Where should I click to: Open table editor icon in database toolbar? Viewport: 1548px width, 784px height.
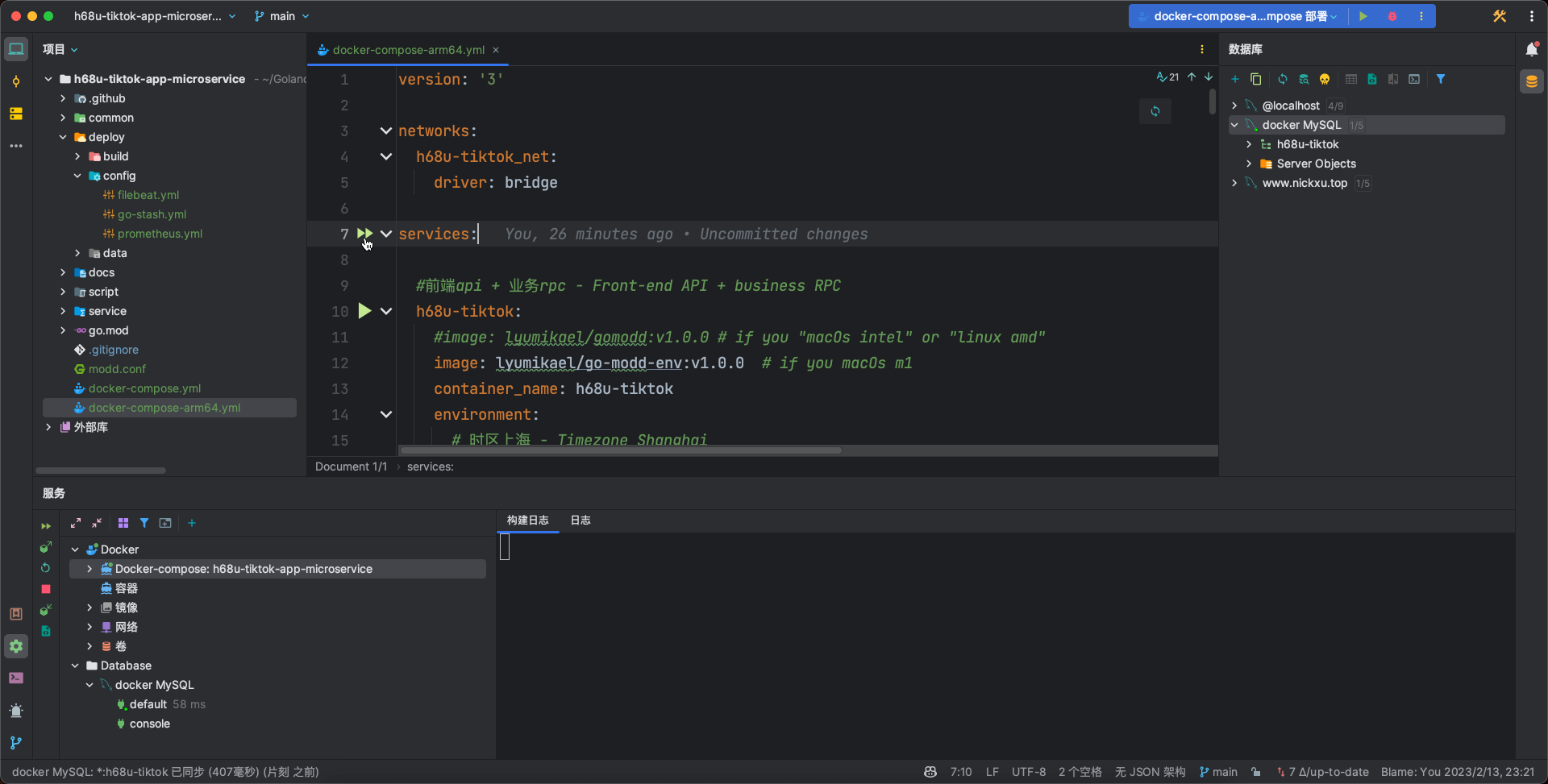click(x=1351, y=79)
